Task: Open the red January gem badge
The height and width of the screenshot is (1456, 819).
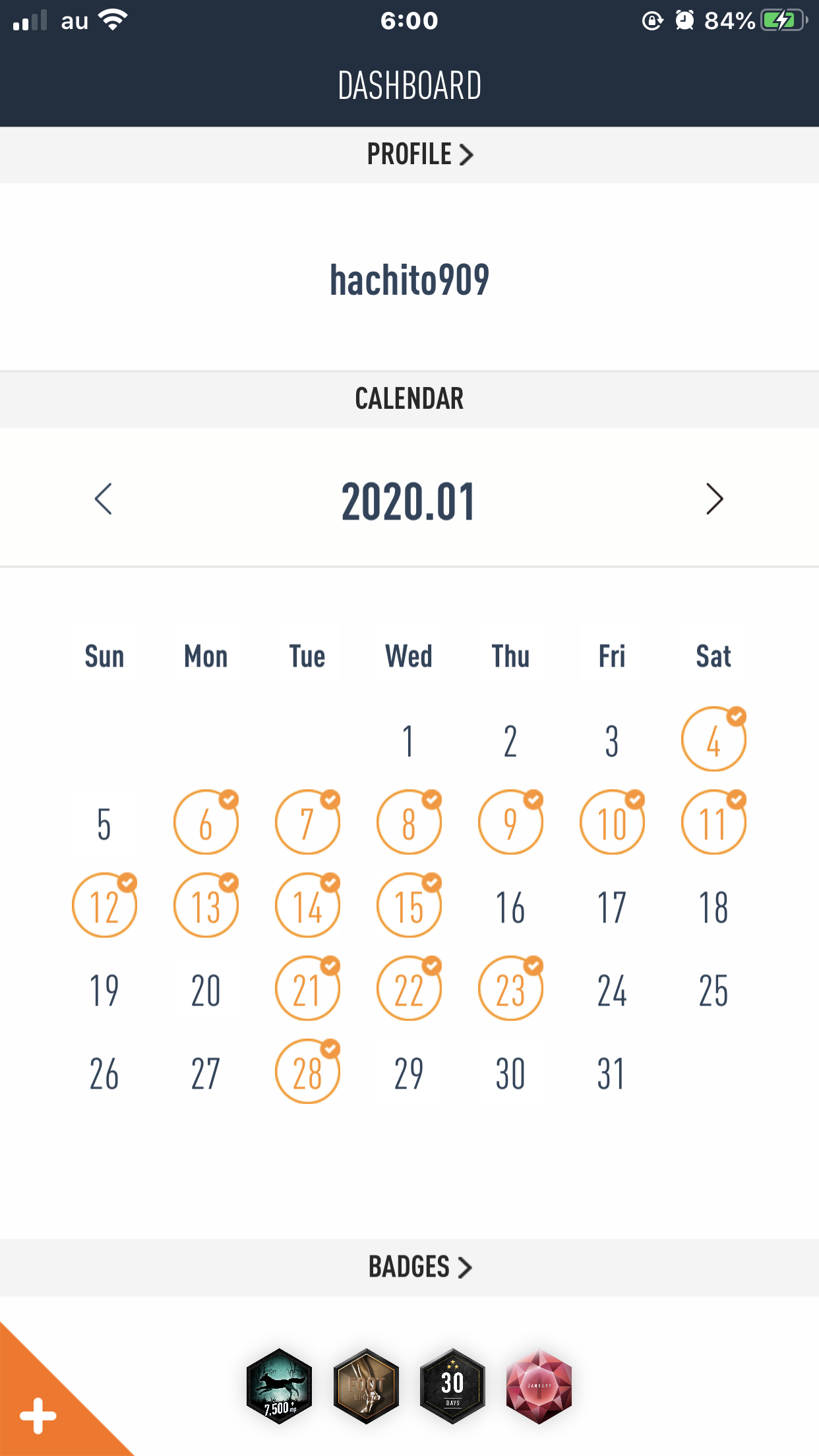Action: click(539, 1386)
